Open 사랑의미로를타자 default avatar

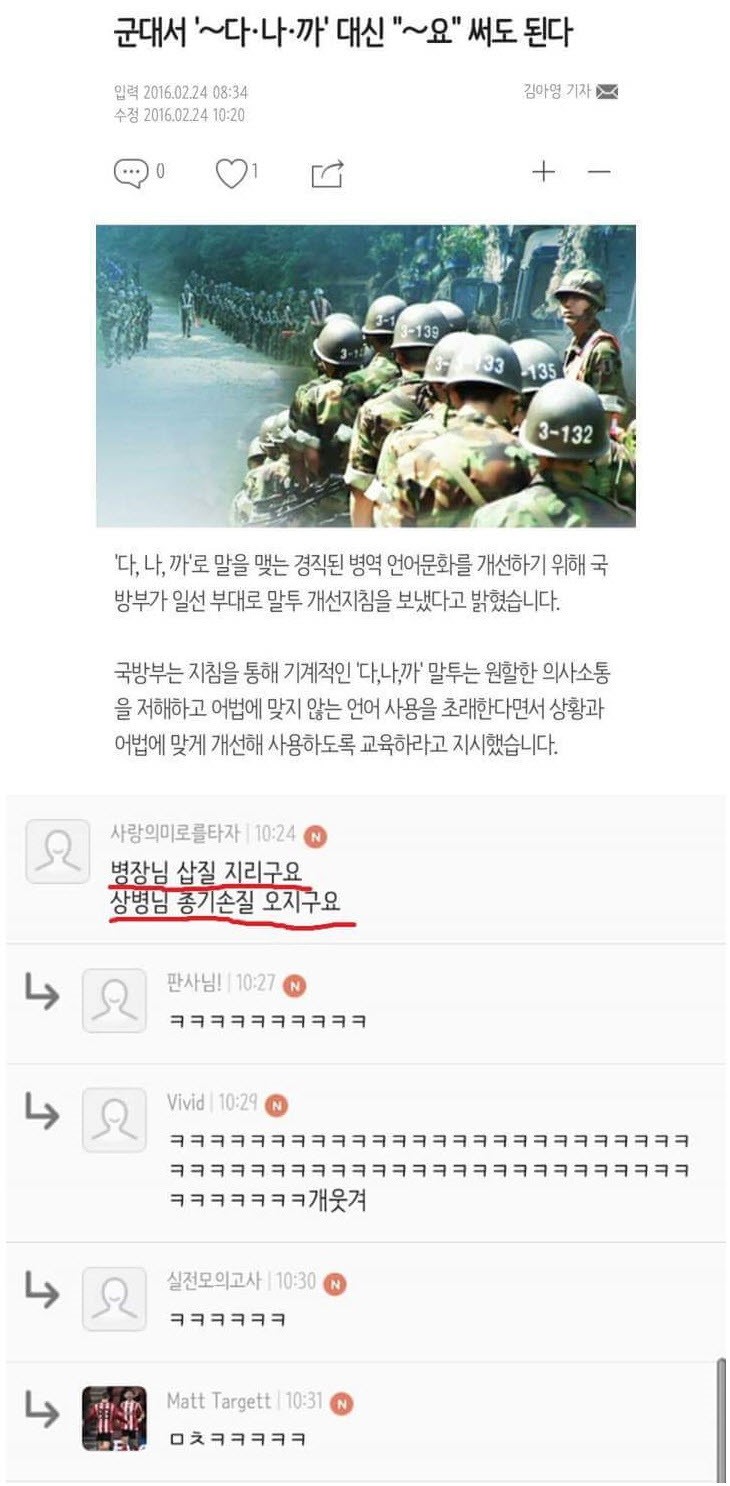[57, 851]
